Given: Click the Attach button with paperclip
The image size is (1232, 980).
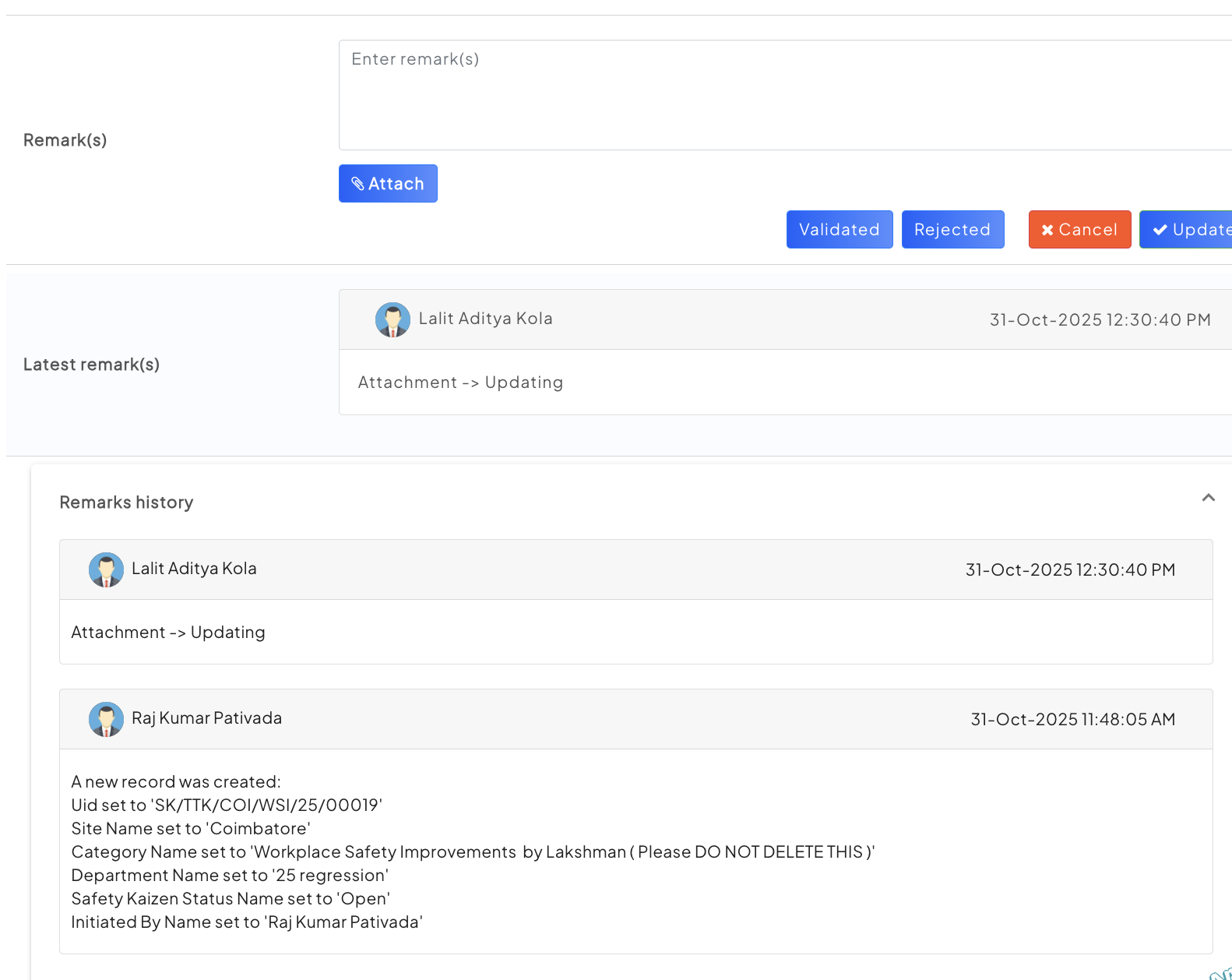Looking at the screenshot, I should (388, 184).
